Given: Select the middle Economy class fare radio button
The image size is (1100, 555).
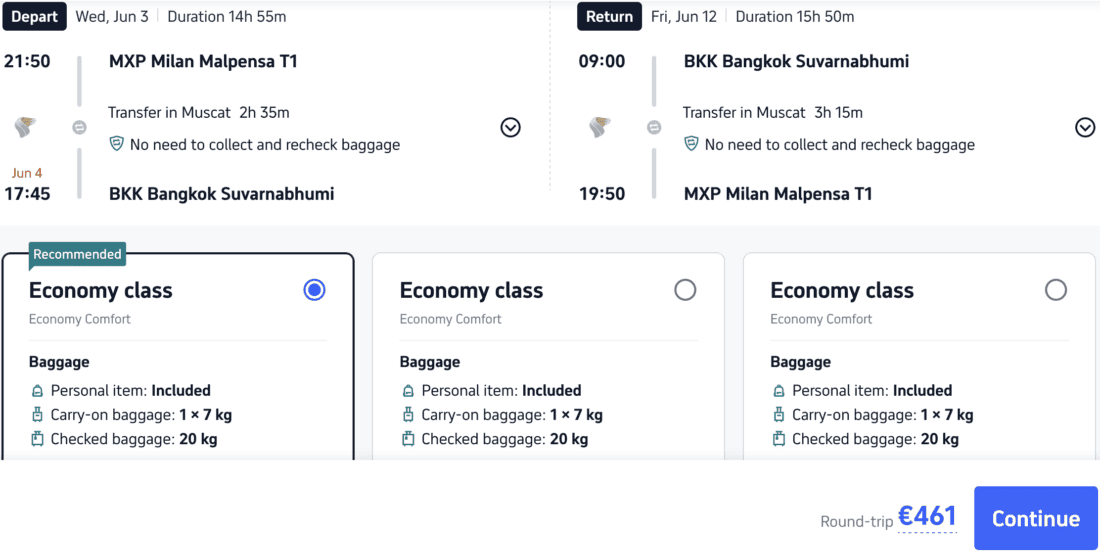Looking at the screenshot, I should click(x=685, y=290).
